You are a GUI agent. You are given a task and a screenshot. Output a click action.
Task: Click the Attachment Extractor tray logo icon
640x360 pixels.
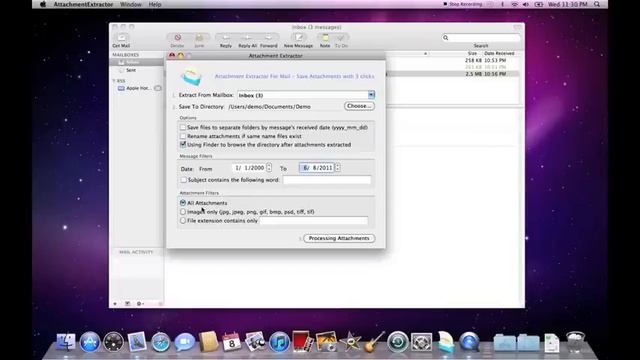pos(191,77)
